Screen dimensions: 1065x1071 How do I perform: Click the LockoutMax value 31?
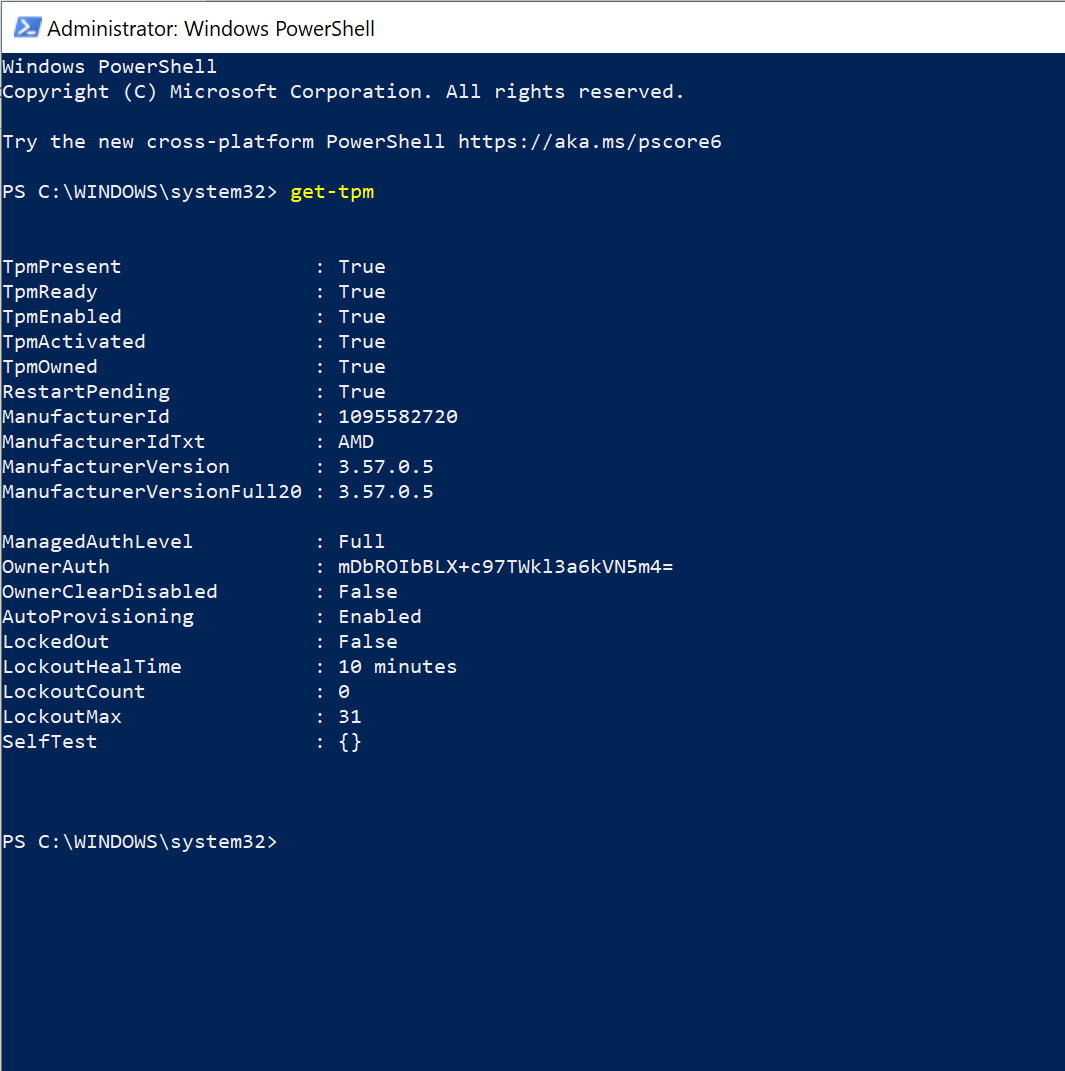[350, 717]
